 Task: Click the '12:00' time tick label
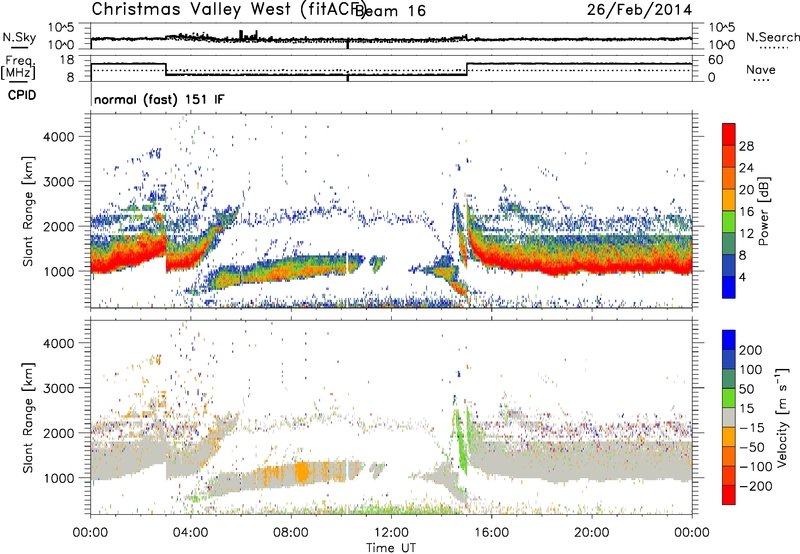tap(391, 533)
